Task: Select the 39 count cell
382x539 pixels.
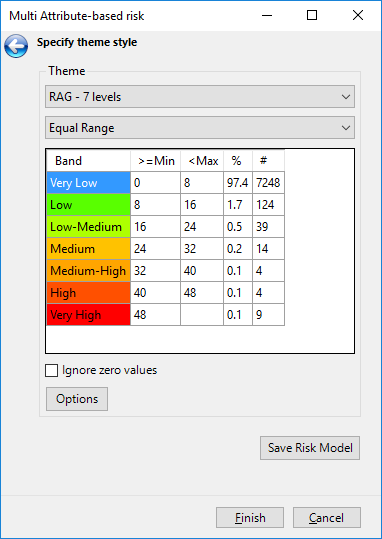Action: [x=268, y=227]
